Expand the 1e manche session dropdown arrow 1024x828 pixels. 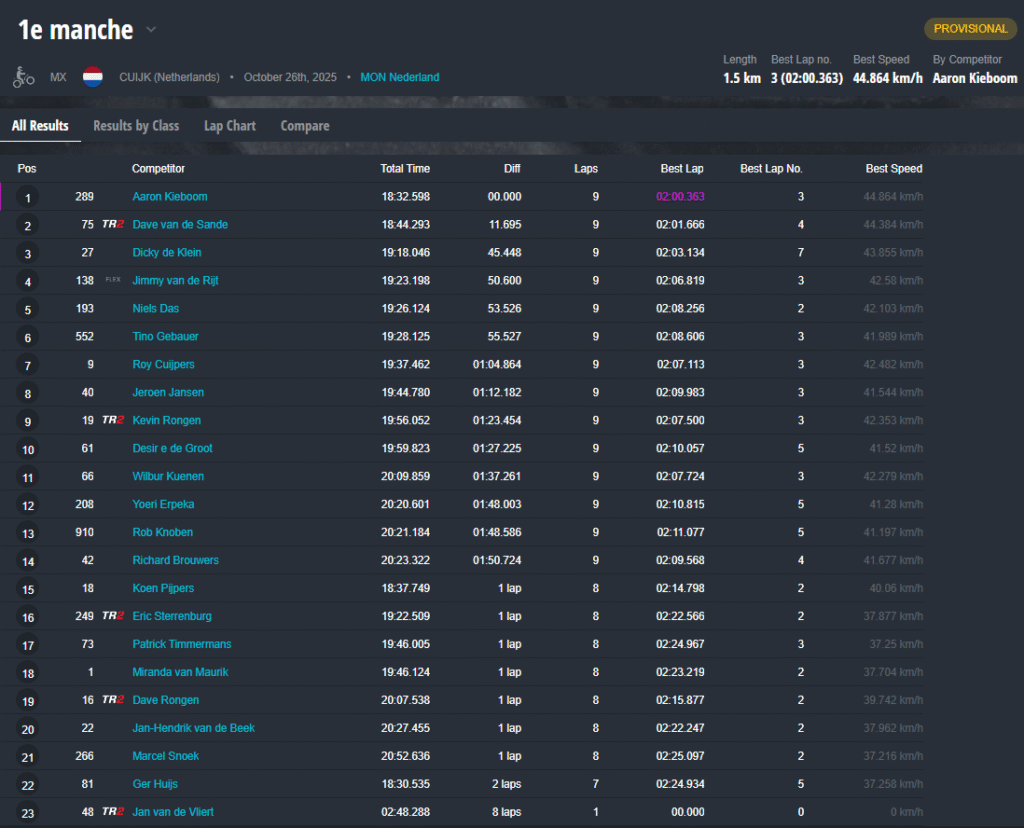(x=151, y=30)
